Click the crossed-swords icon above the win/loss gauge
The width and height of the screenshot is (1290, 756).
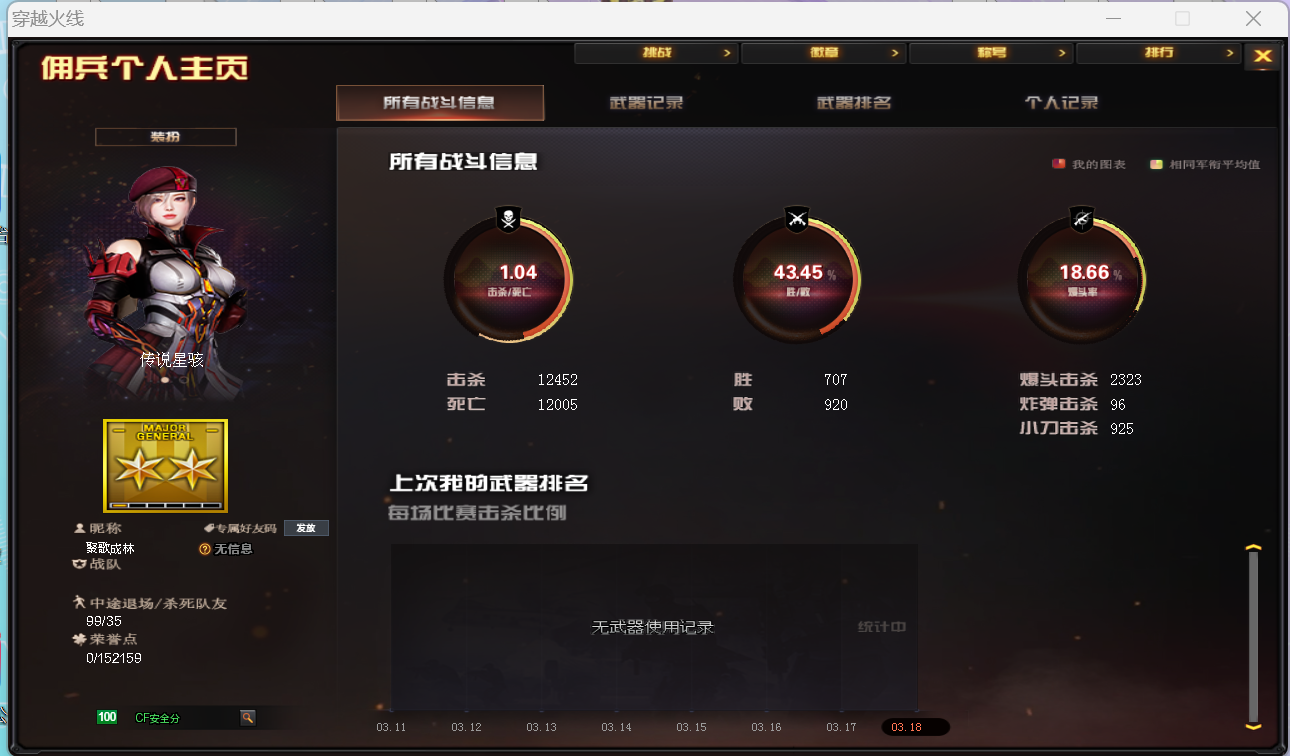click(797, 219)
